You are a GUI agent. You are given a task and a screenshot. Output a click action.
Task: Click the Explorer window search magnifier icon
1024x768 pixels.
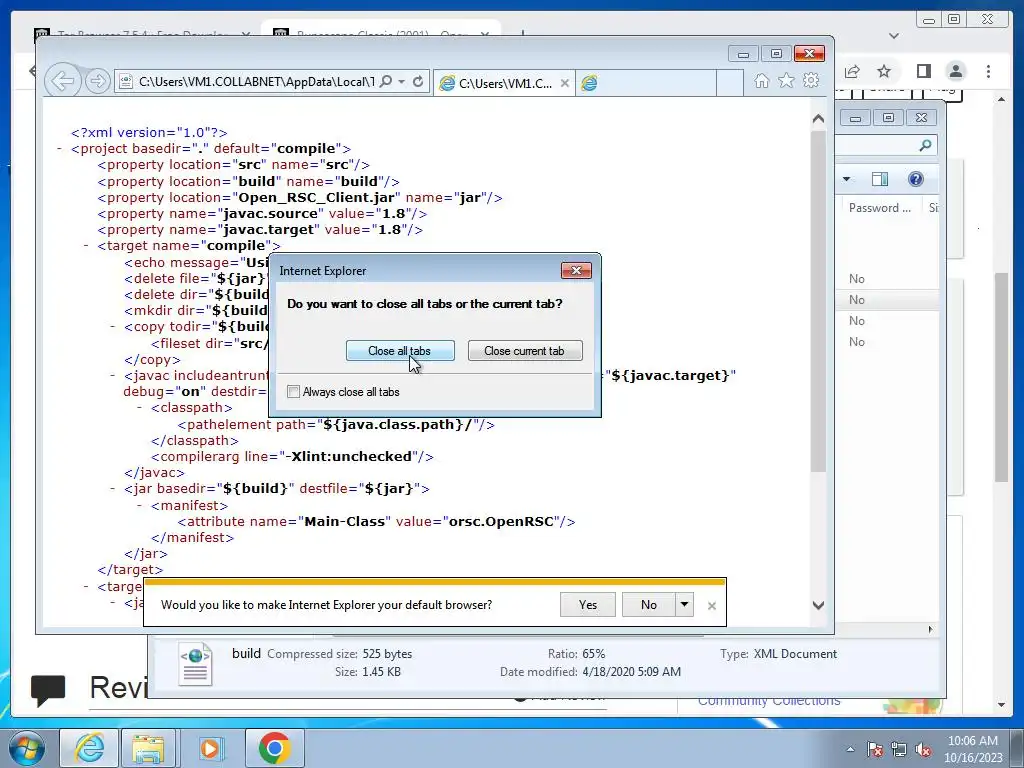coord(925,145)
